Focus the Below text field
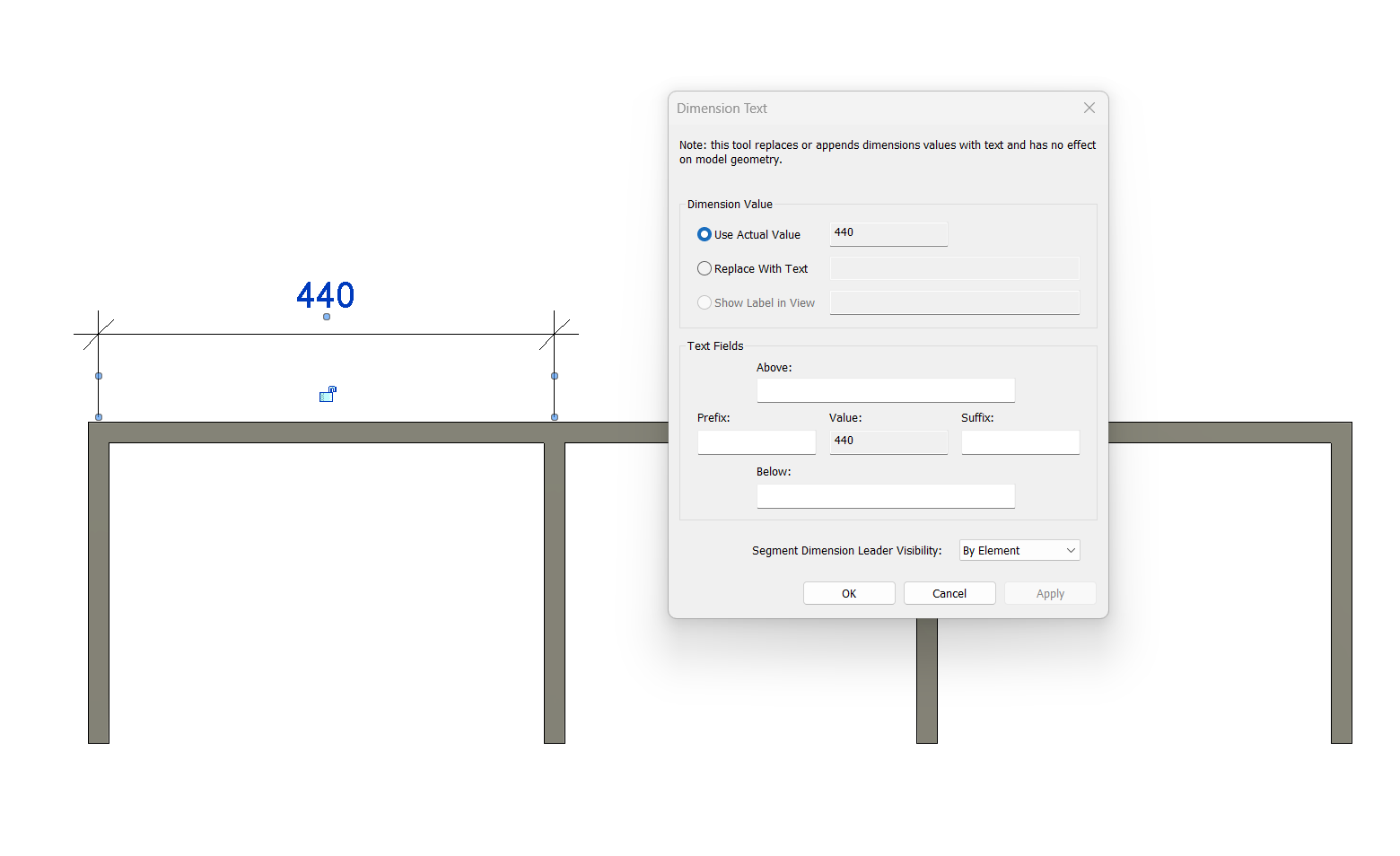This screenshot has height=856, width=1400. [885, 496]
